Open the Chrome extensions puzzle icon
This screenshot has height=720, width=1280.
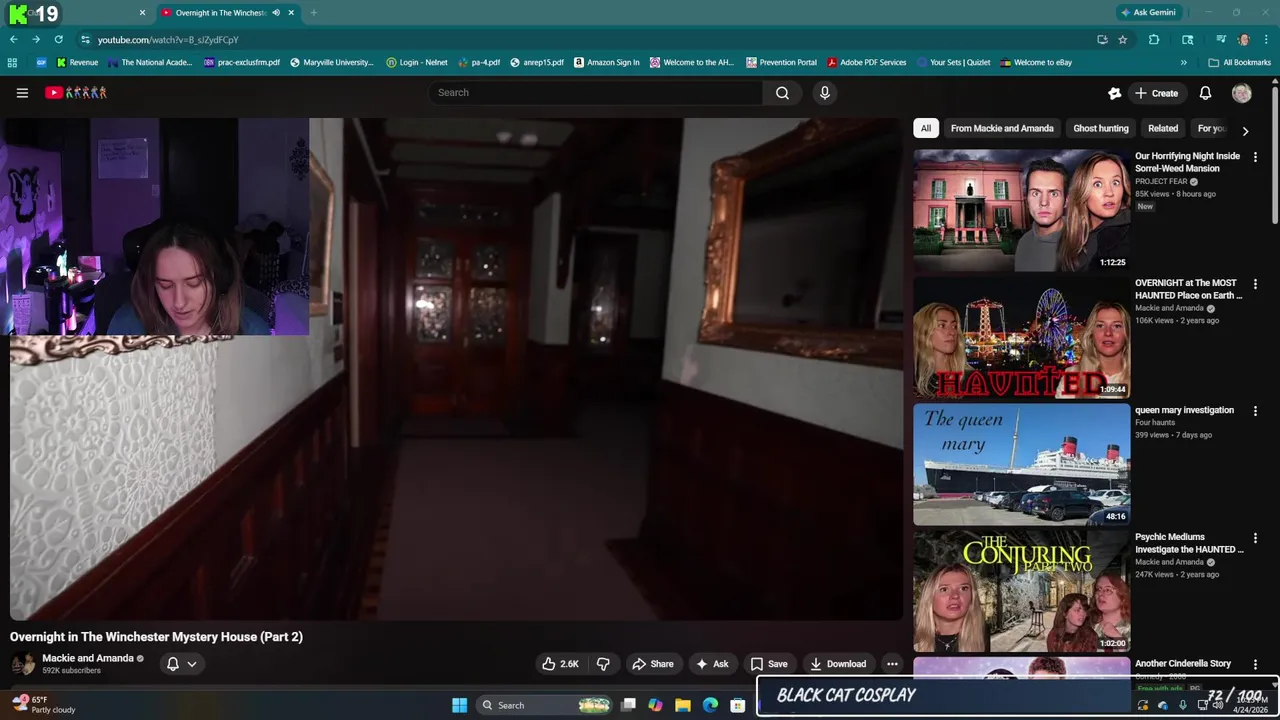tap(1154, 39)
